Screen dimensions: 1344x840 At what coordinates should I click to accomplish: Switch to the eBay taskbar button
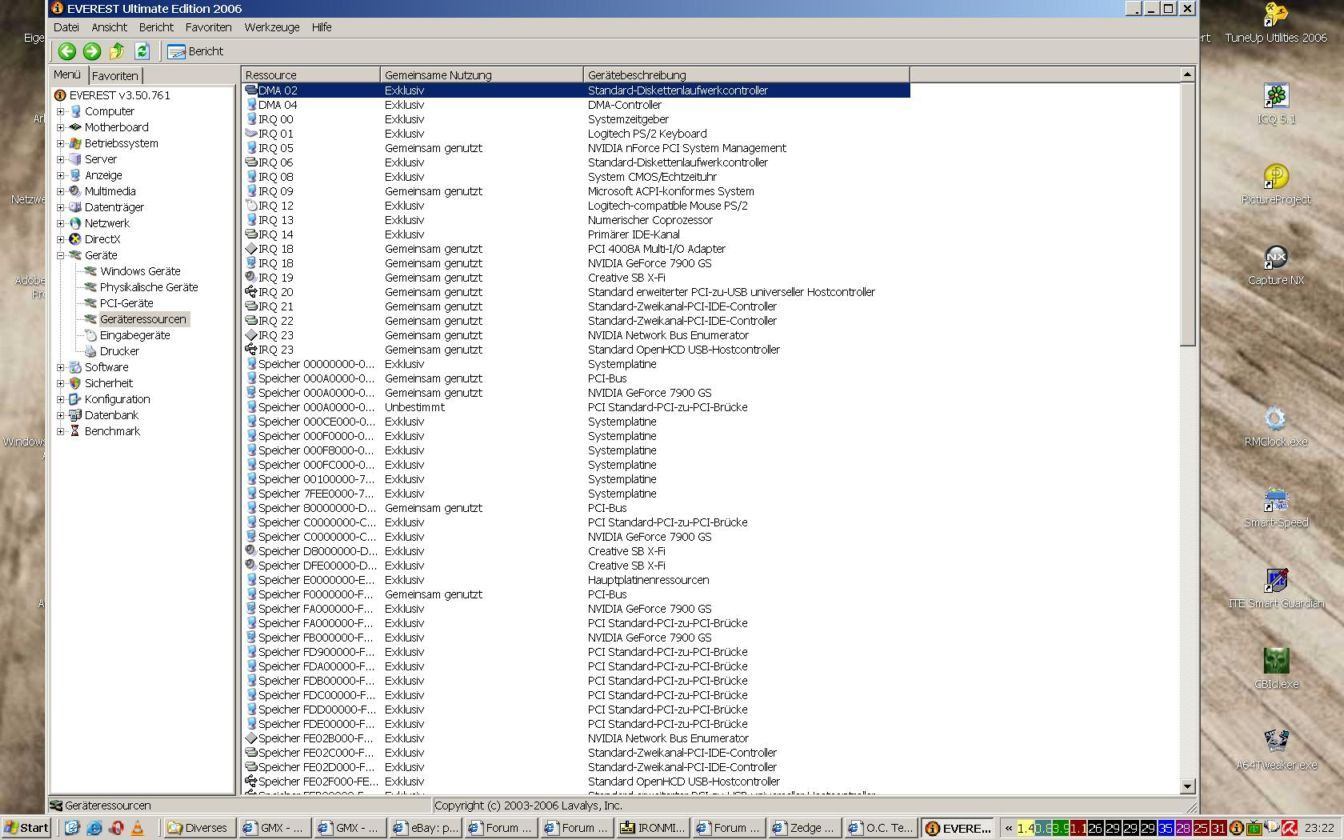pyautogui.click(x=425, y=828)
